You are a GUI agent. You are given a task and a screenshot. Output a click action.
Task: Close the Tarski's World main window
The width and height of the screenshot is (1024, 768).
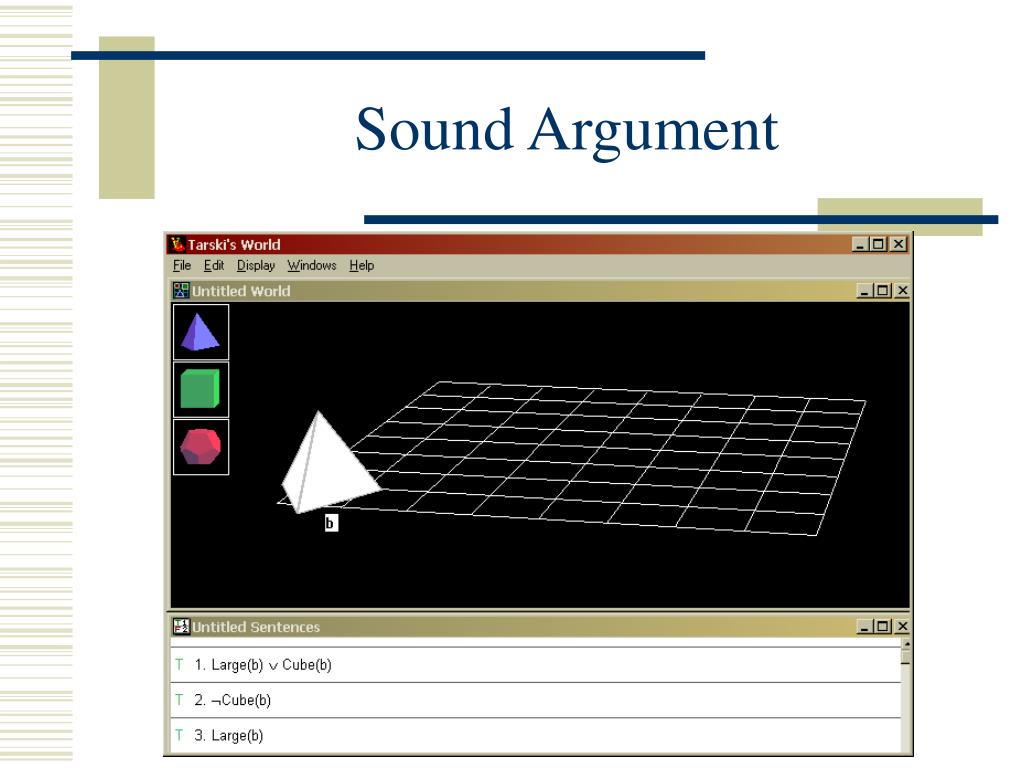click(x=899, y=244)
